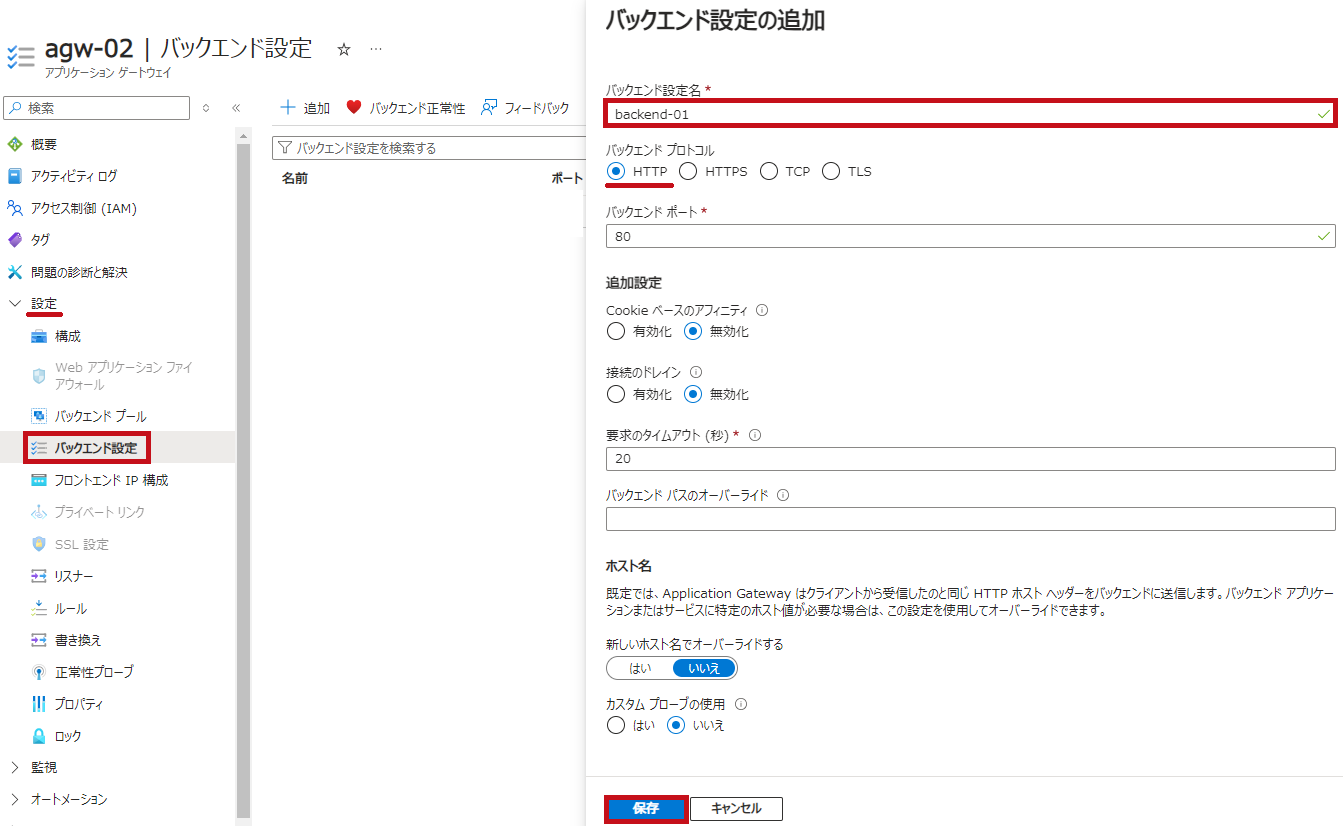Screen dimensions: 1343x826
Task: Enable (有効化) connection draining
Action: (616, 394)
